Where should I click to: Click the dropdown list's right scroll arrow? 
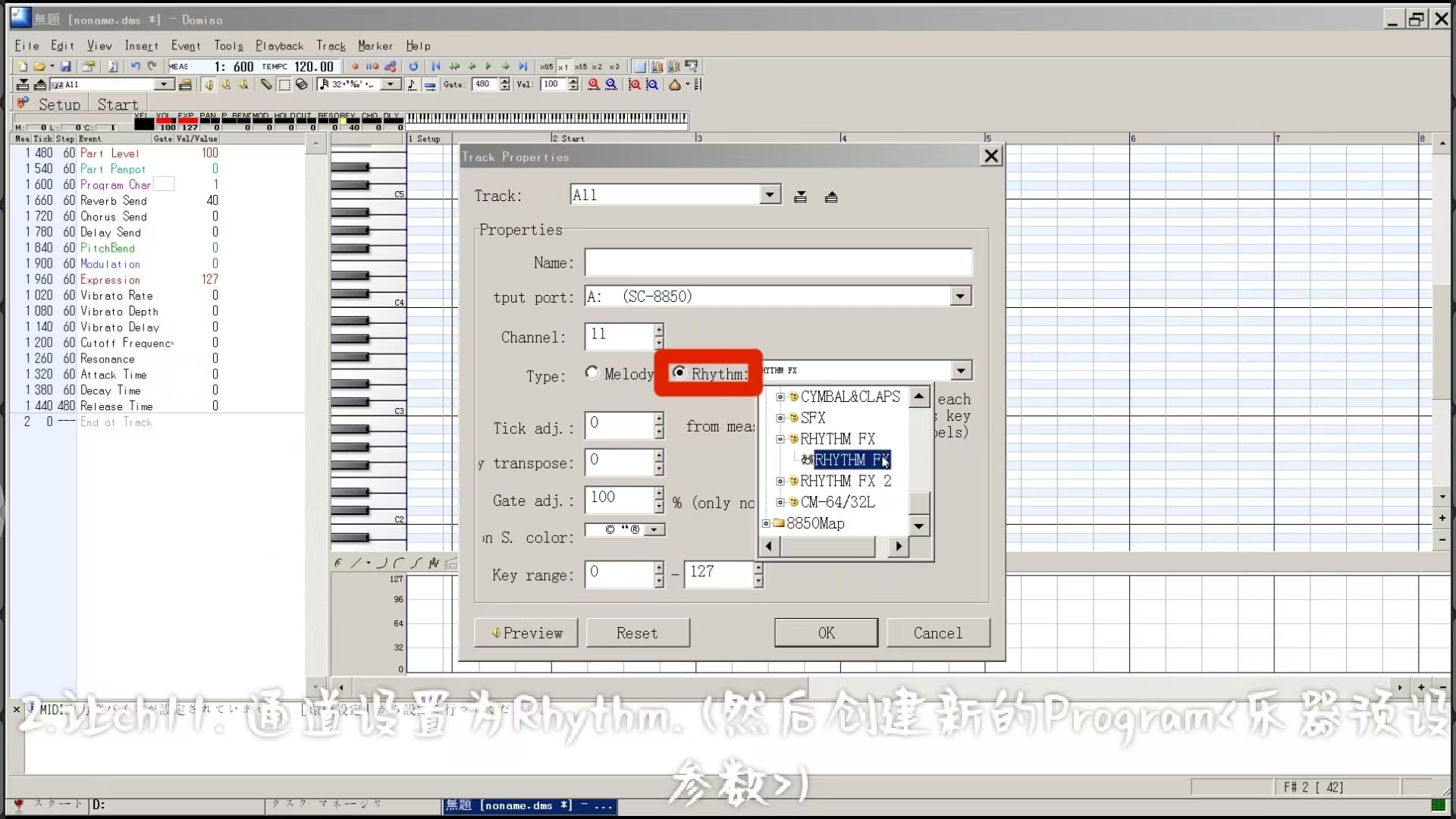pyautogui.click(x=899, y=546)
